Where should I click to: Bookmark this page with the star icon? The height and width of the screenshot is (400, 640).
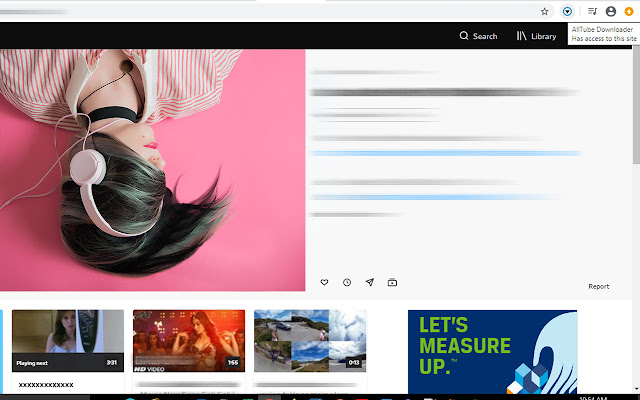pos(544,11)
